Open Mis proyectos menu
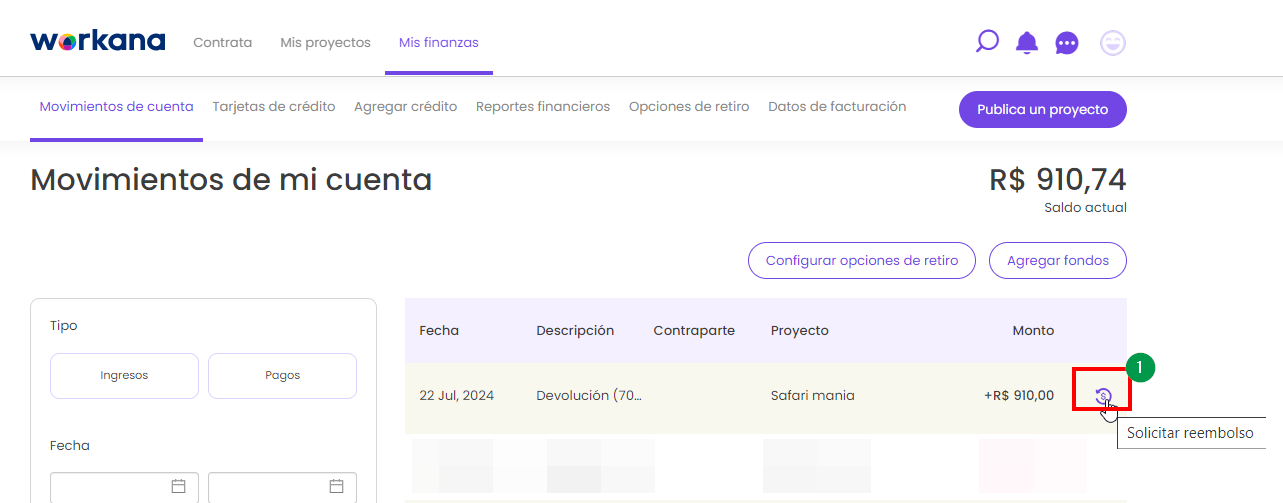Image resolution: width=1283 pixels, height=503 pixels. 325,43
